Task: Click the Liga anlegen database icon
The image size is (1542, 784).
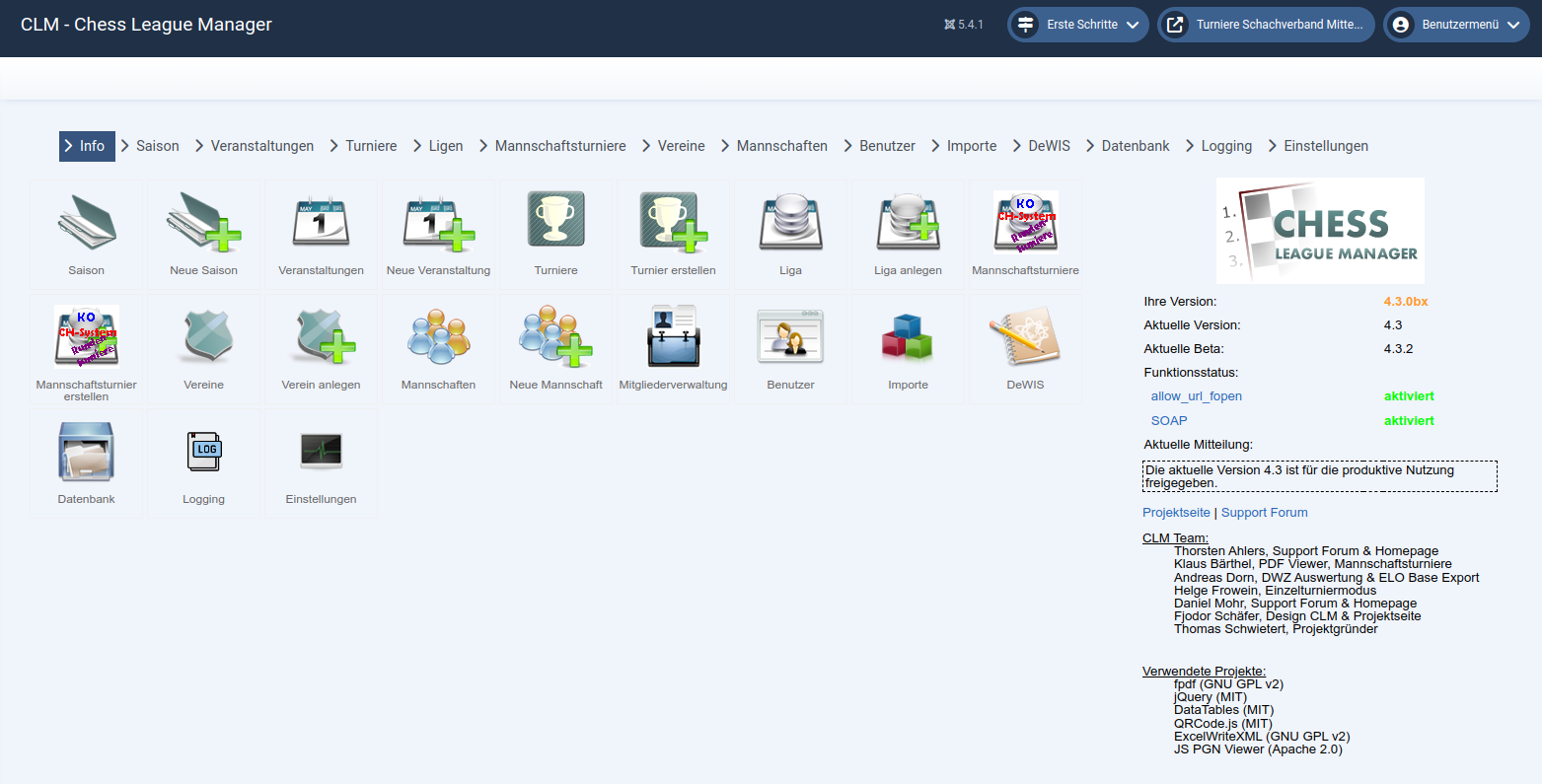Action: 908,222
